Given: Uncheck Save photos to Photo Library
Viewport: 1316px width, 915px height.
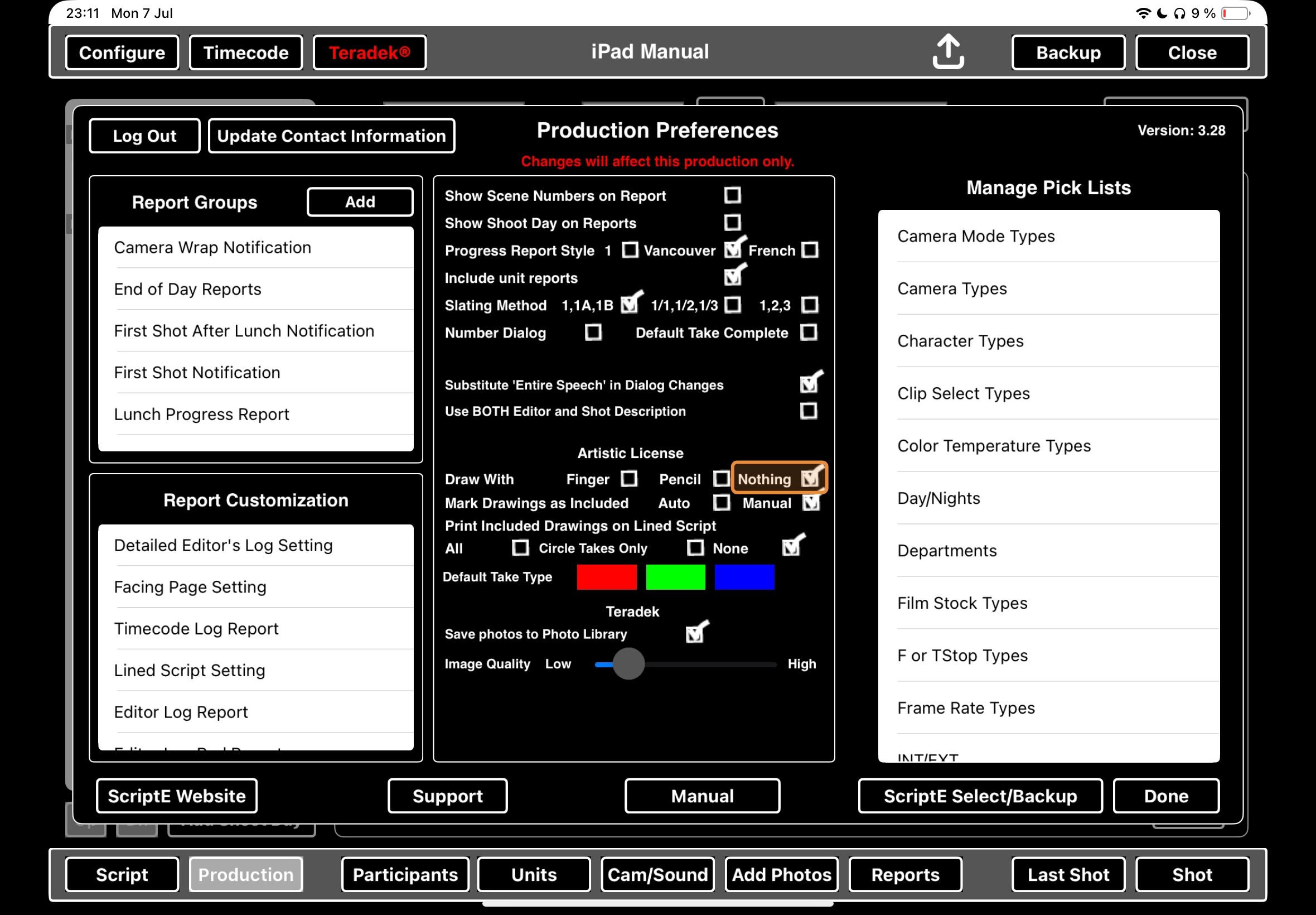Looking at the screenshot, I should (x=694, y=633).
